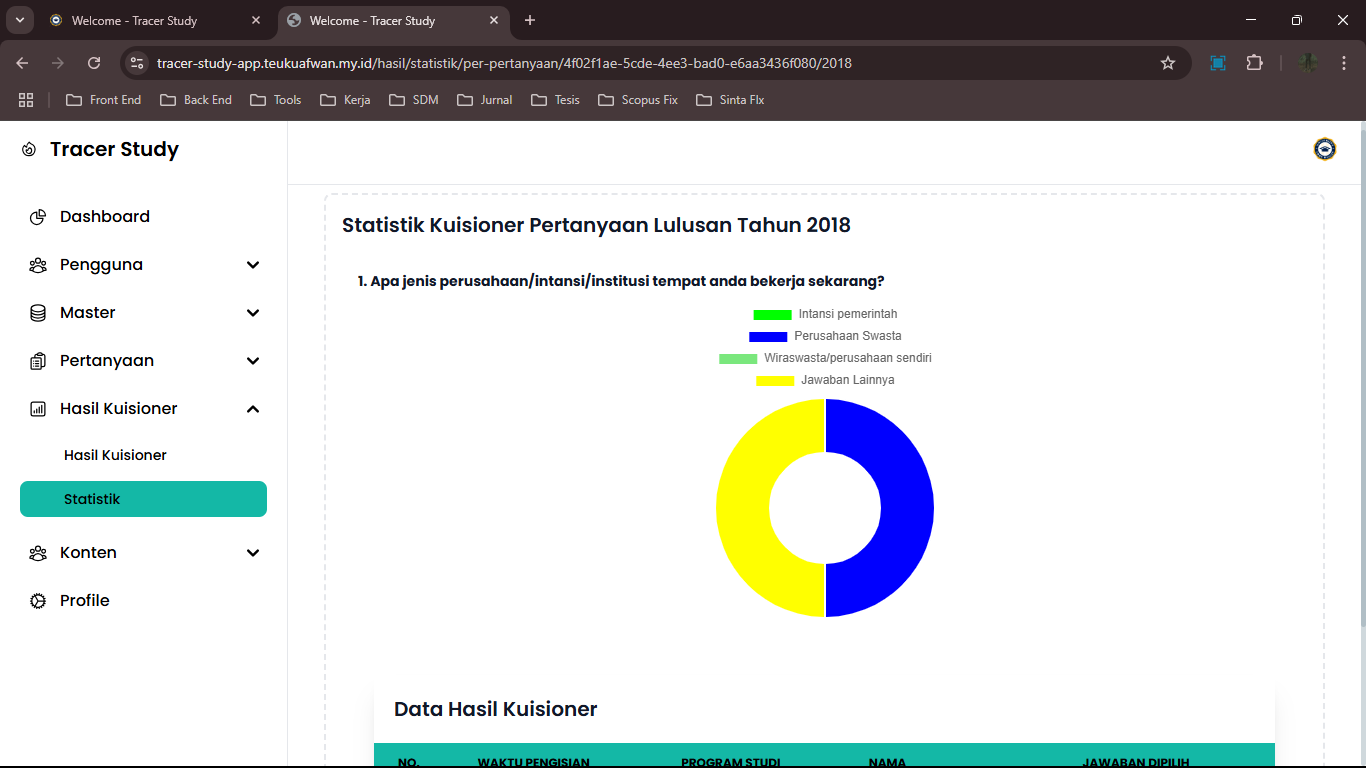Toggle Perusahaan Swasta legend item
Image resolution: width=1366 pixels, height=768 pixels.
point(825,336)
